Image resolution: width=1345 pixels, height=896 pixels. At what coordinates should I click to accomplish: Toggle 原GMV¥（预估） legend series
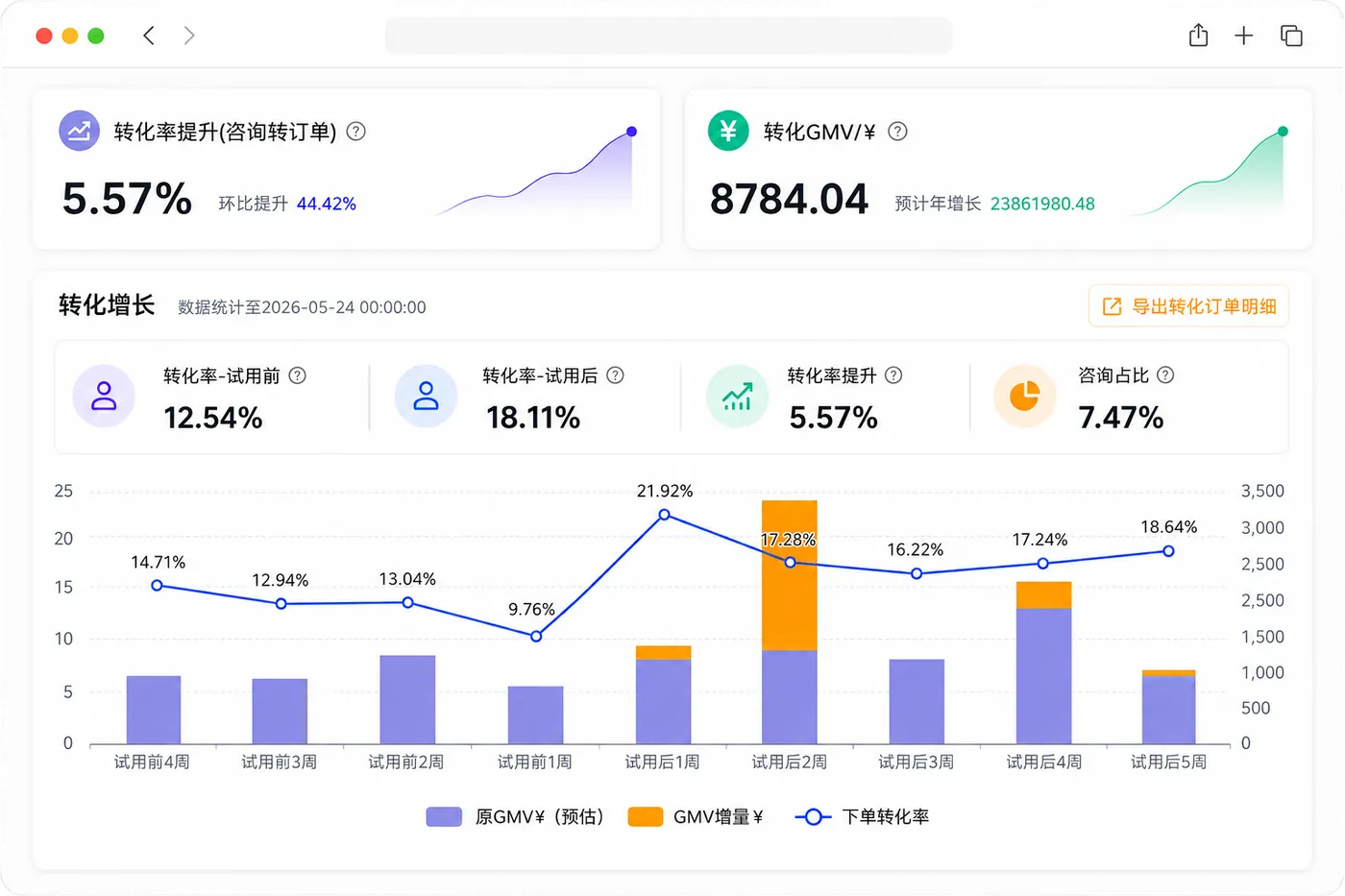515,817
